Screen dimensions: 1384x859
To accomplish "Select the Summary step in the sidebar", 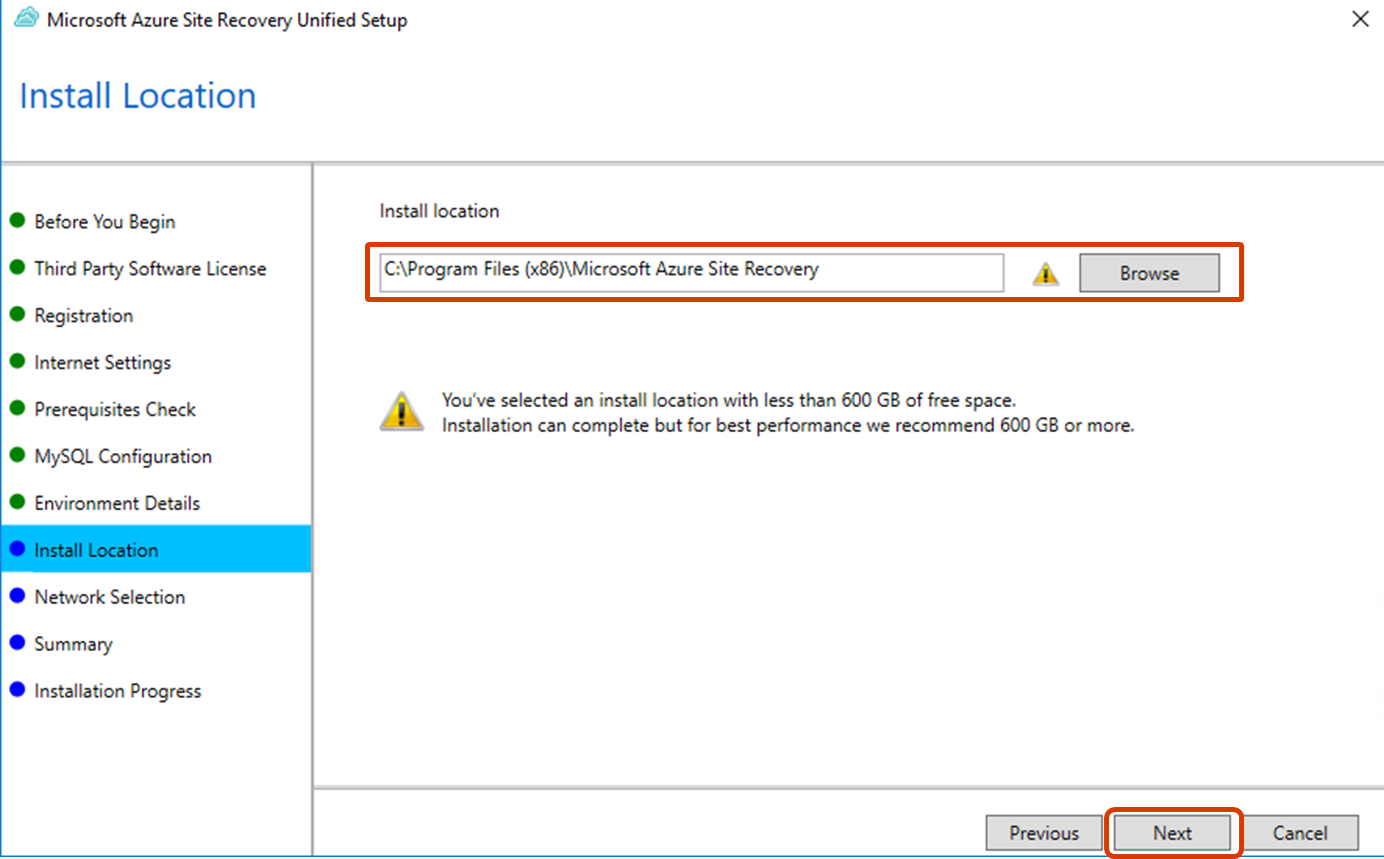I will pos(71,643).
